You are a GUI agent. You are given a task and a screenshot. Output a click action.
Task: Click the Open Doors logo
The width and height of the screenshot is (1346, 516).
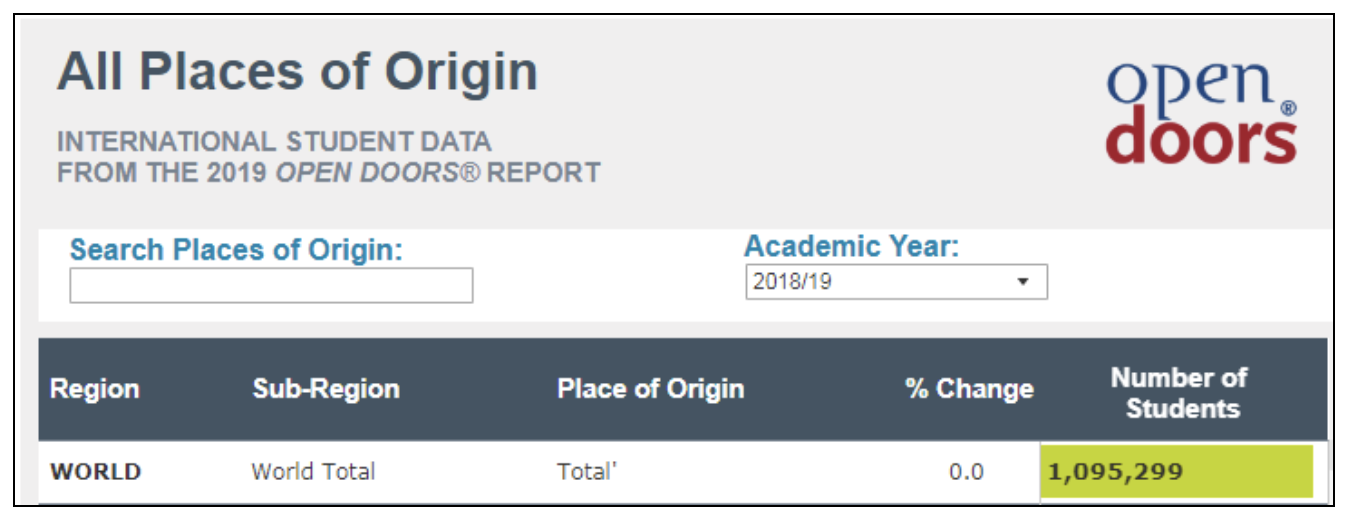[1202, 114]
